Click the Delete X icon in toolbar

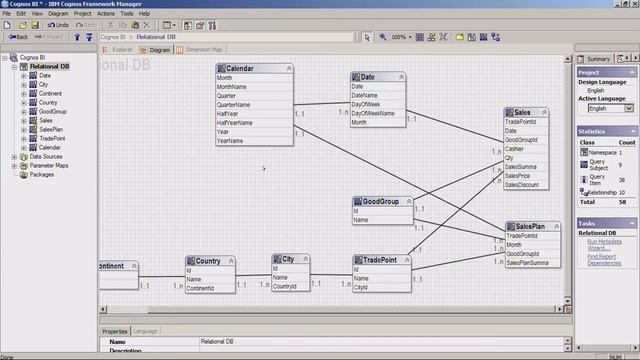pos(147,25)
